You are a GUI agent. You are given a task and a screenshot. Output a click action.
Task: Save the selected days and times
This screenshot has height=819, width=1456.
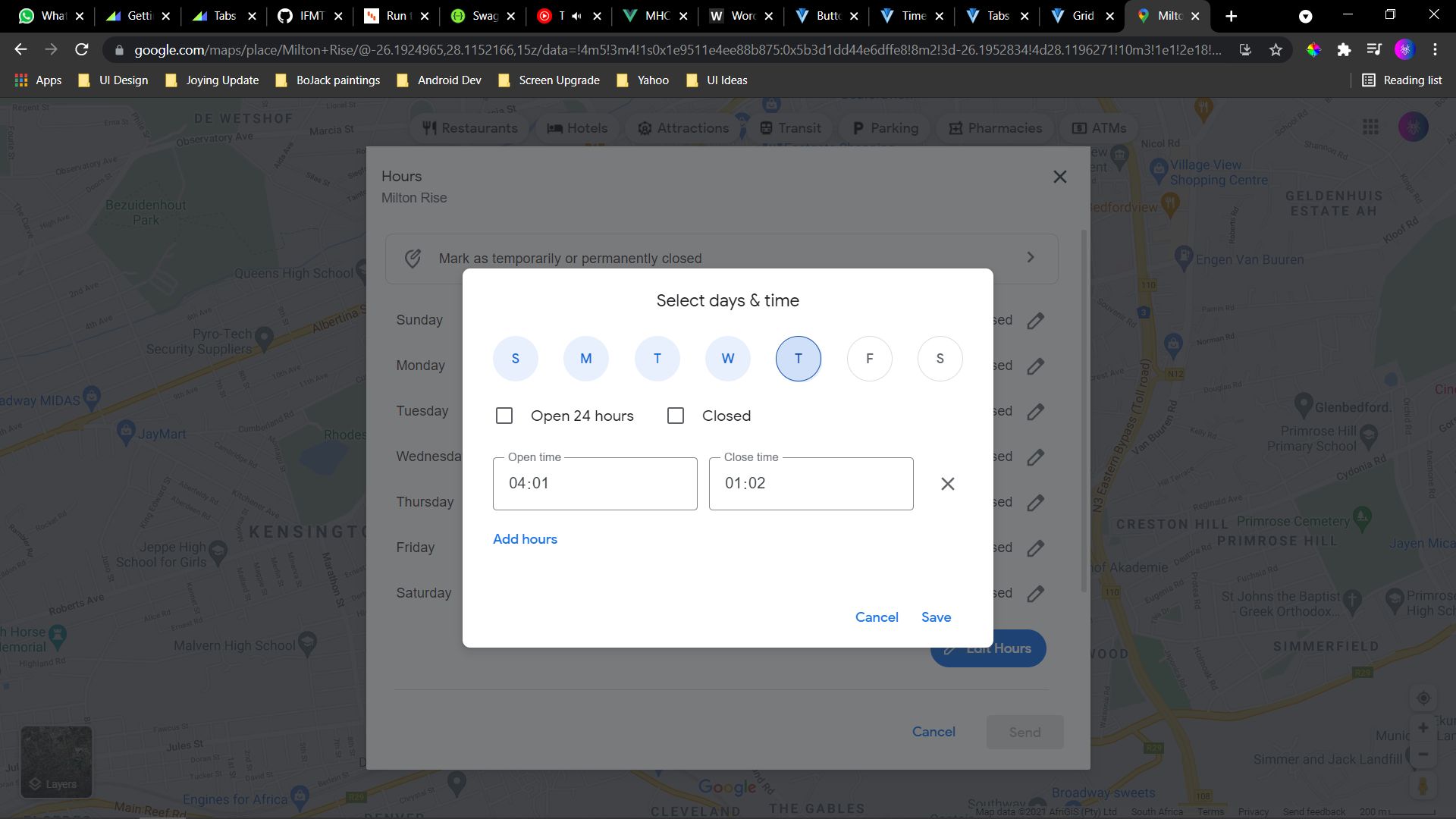tap(936, 617)
